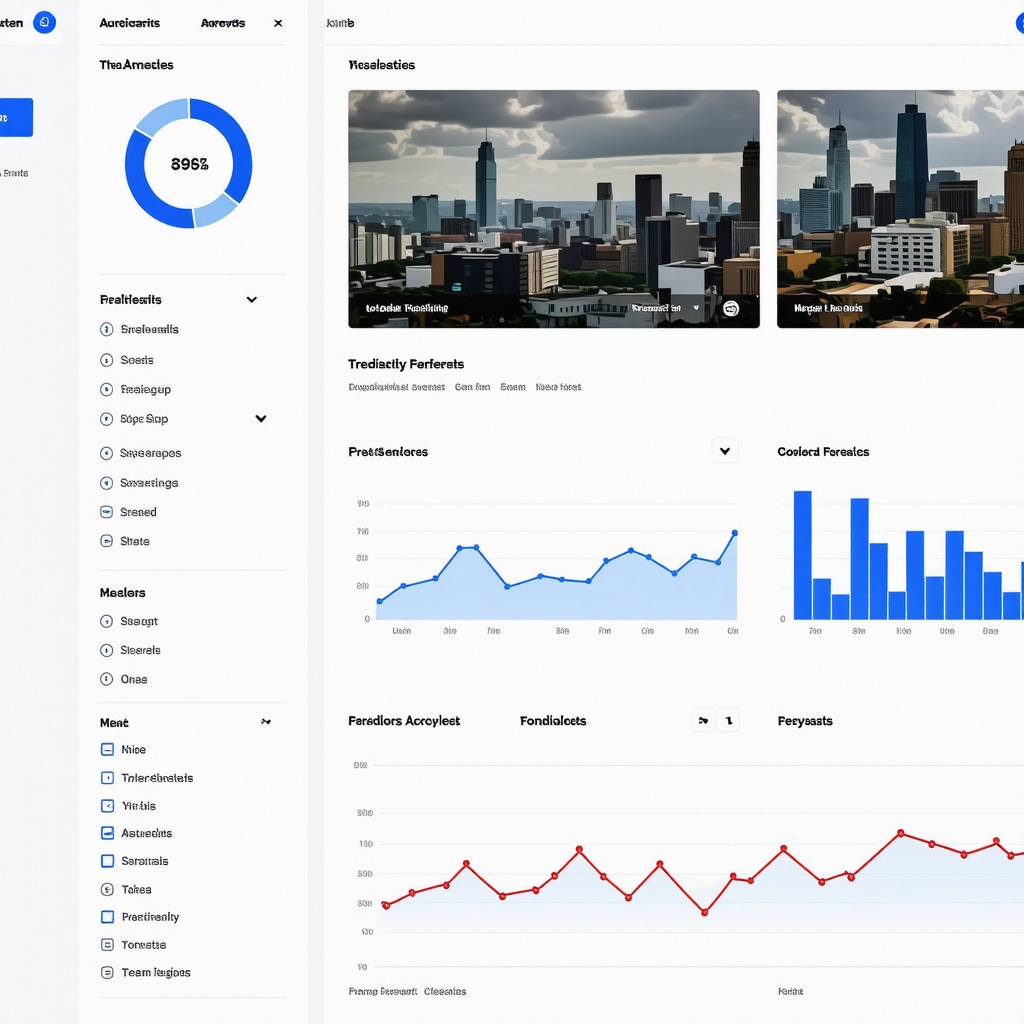Click the Frramp Fesswrit legend label
Image resolution: width=1024 pixels, height=1024 pixels.
[x=383, y=991]
